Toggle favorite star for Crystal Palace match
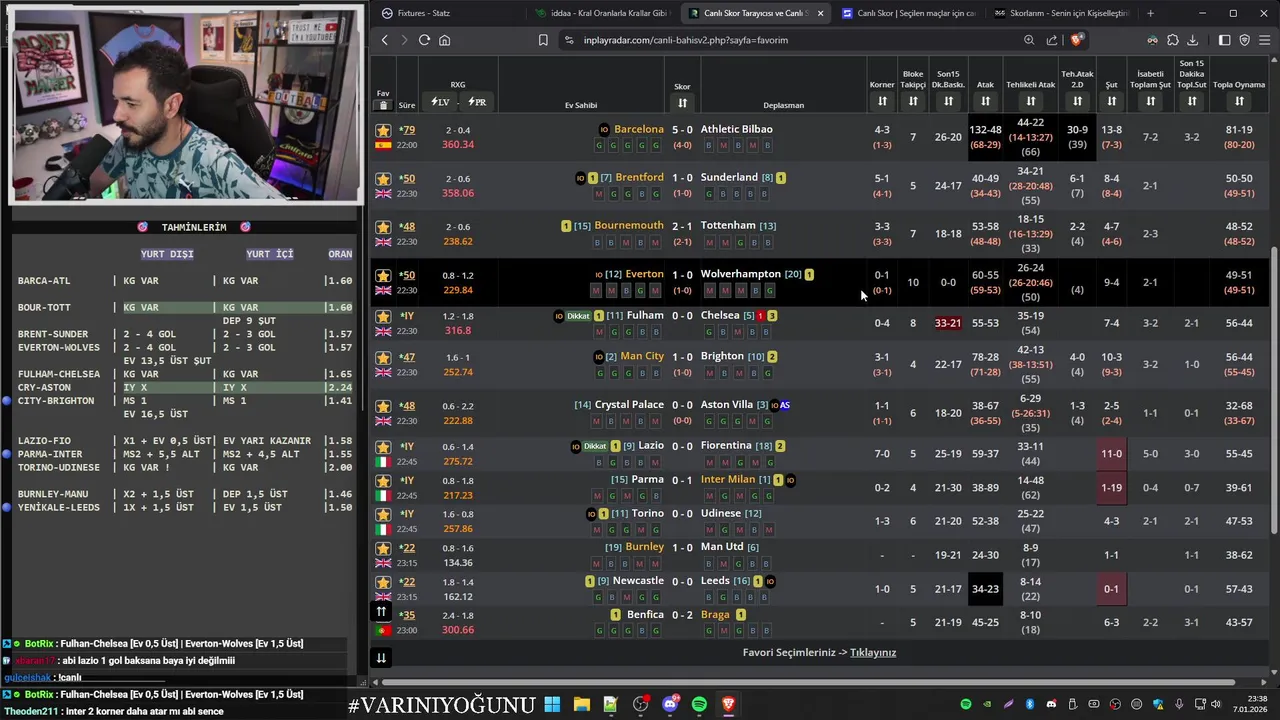Screen dimensions: 1280x720 click(x=383, y=406)
